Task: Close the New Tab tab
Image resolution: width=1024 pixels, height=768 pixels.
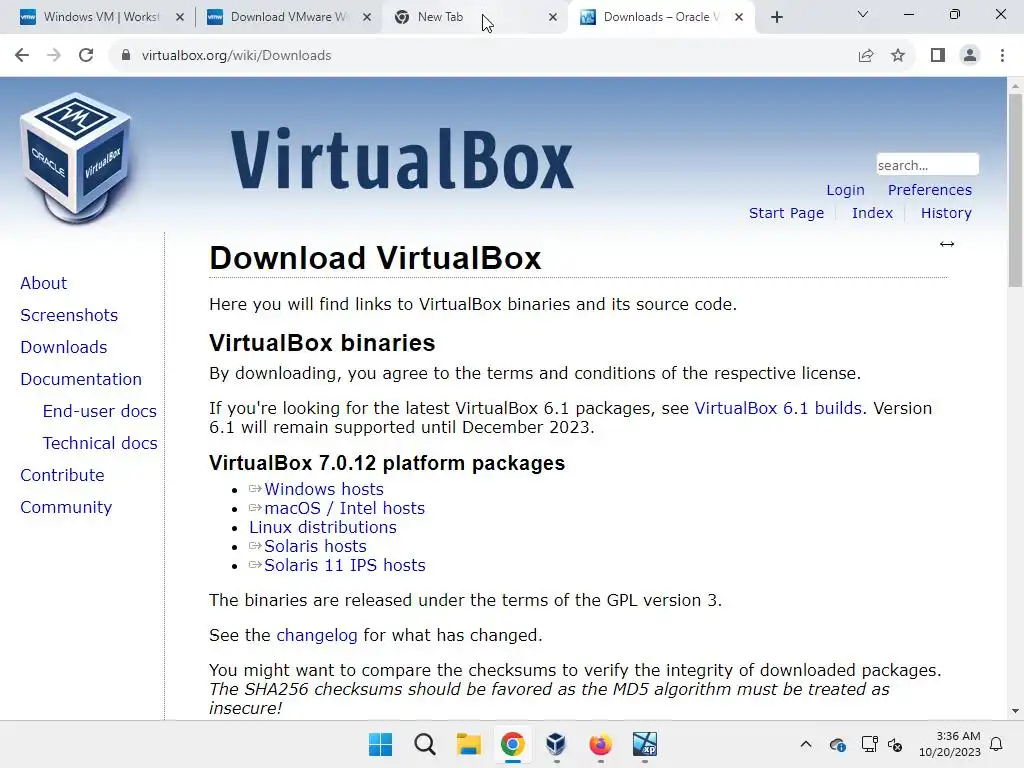Action: [x=553, y=18]
